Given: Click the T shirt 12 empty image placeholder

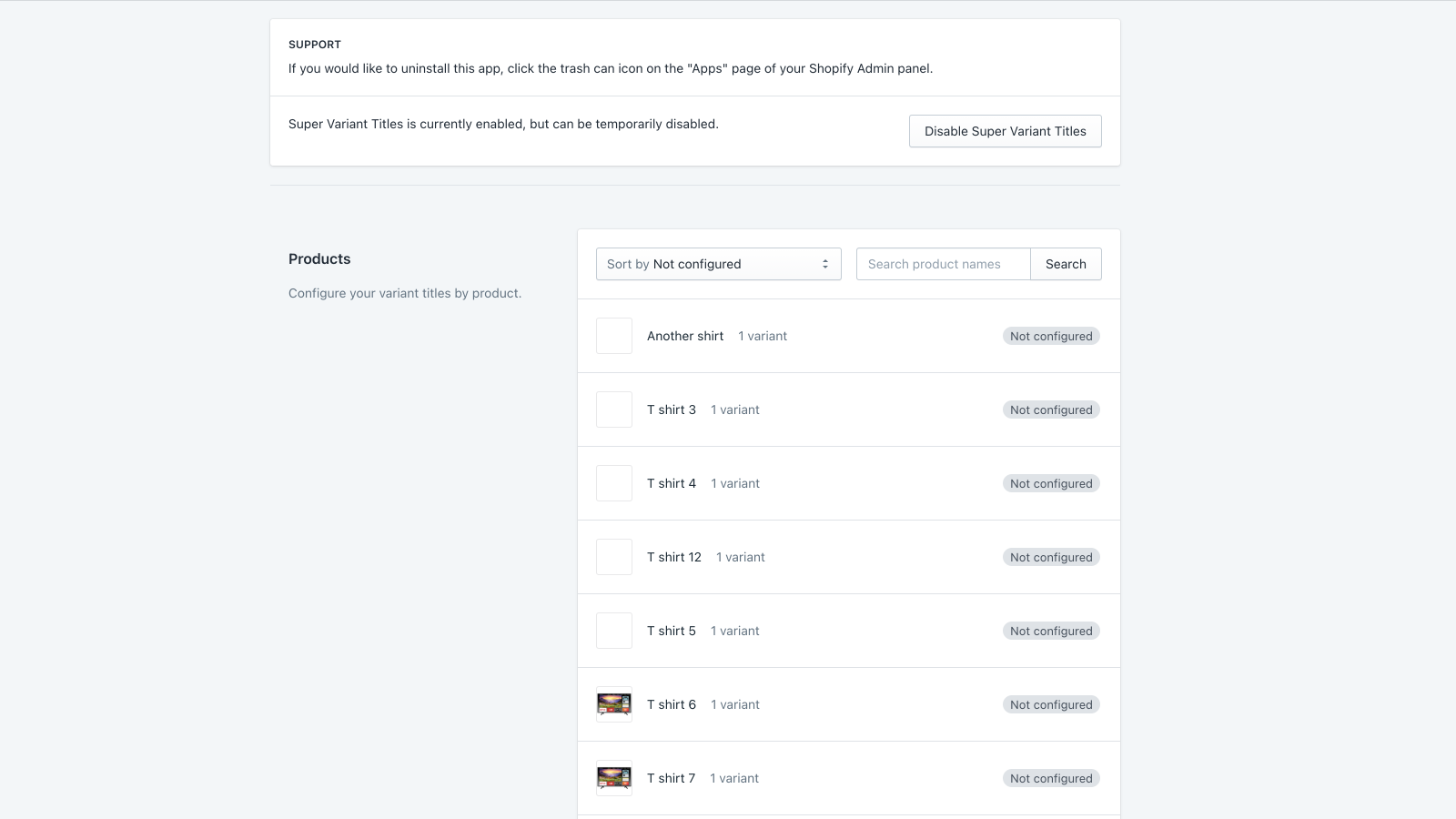Looking at the screenshot, I should [614, 557].
